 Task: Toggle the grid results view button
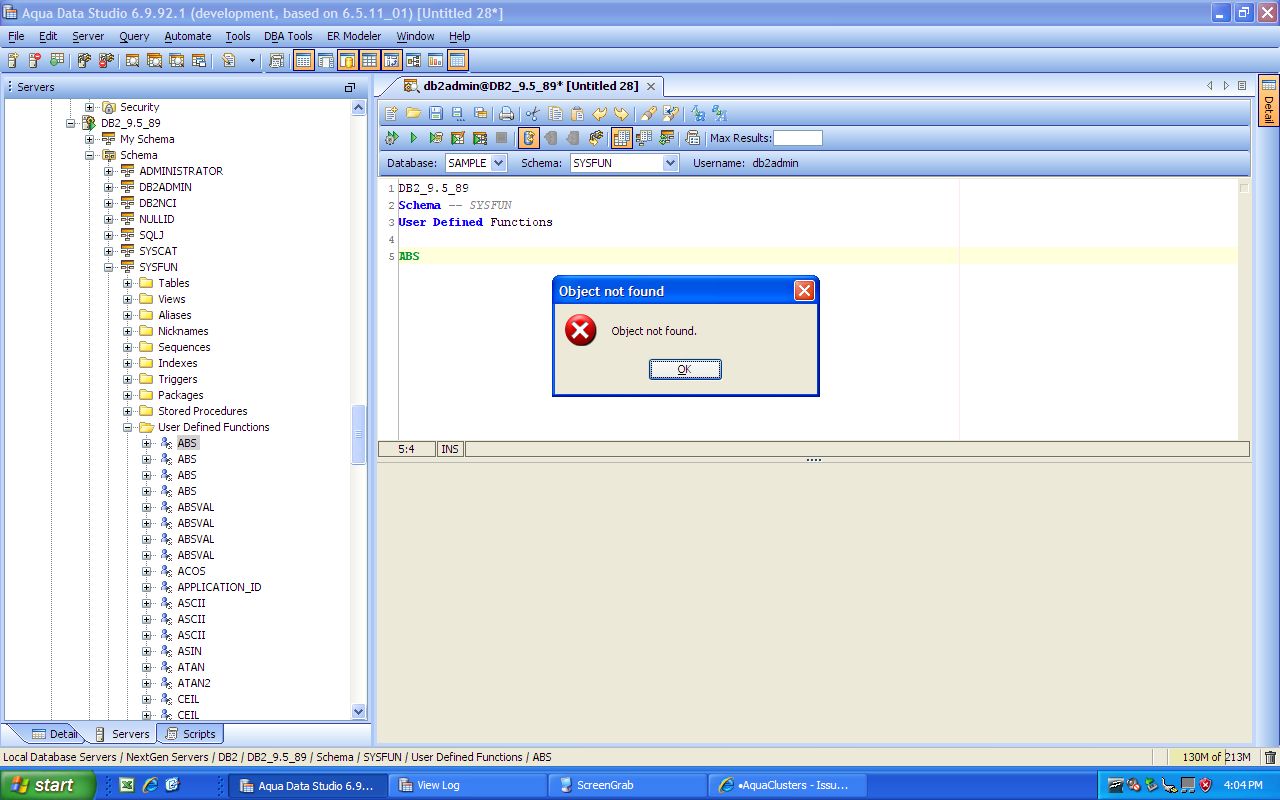[x=621, y=138]
